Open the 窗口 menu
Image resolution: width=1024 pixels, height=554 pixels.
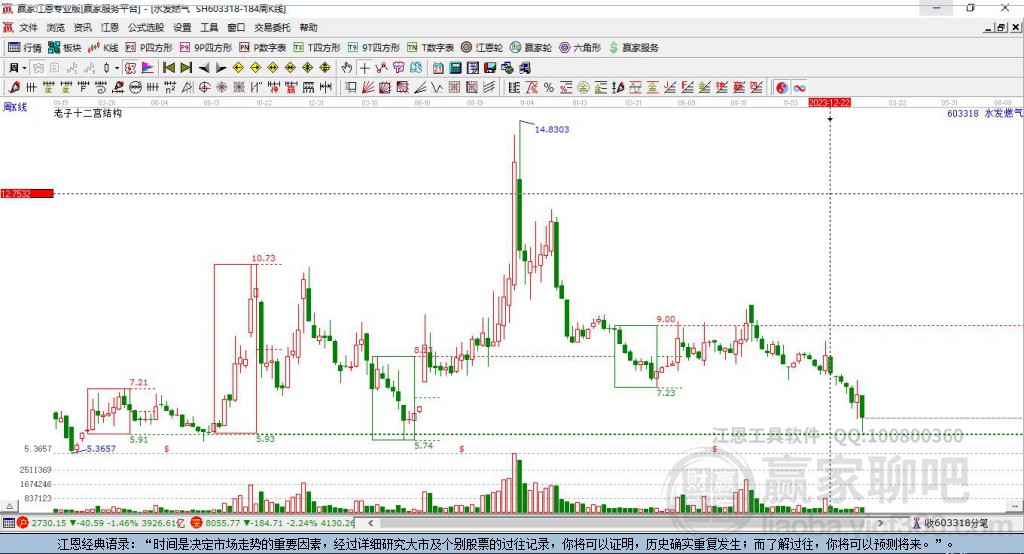click(x=236, y=27)
